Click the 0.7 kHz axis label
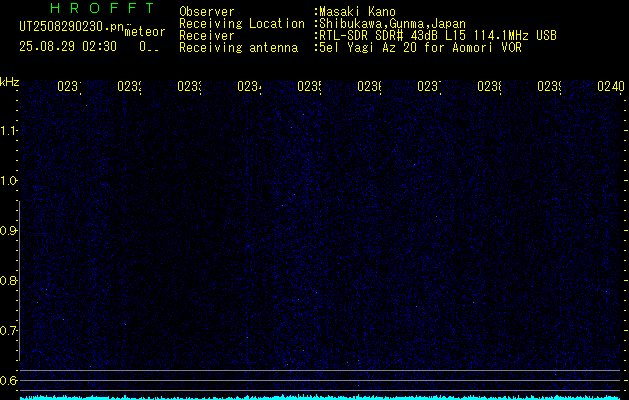 (x=8, y=331)
